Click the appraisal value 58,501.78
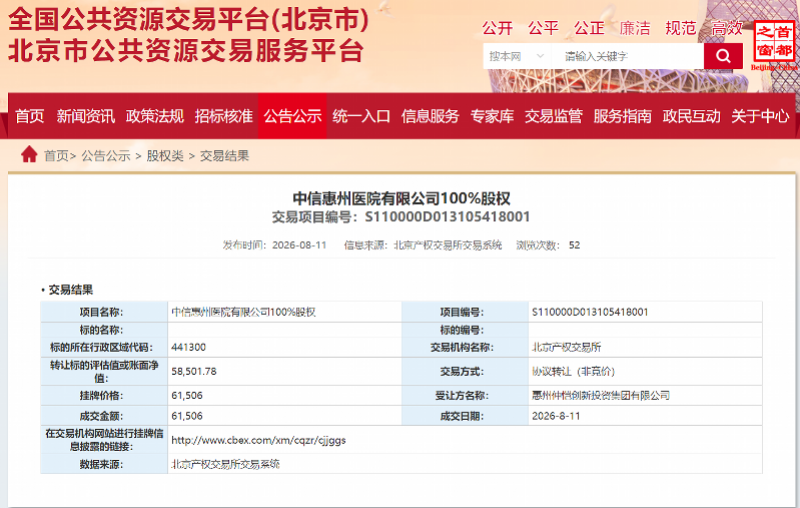Viewport: 800px width, 508px height. coord(194,371)
